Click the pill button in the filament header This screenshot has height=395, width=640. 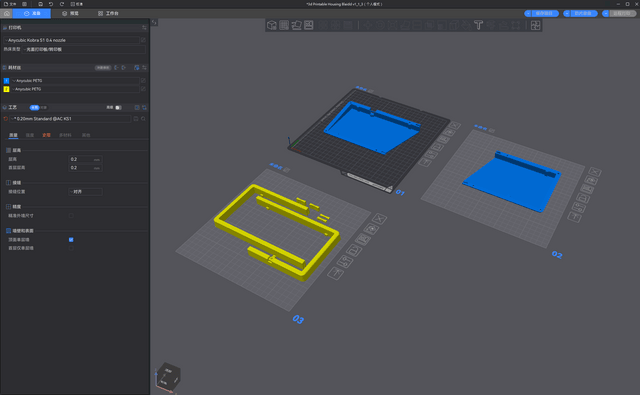click(x=103, y=68)
